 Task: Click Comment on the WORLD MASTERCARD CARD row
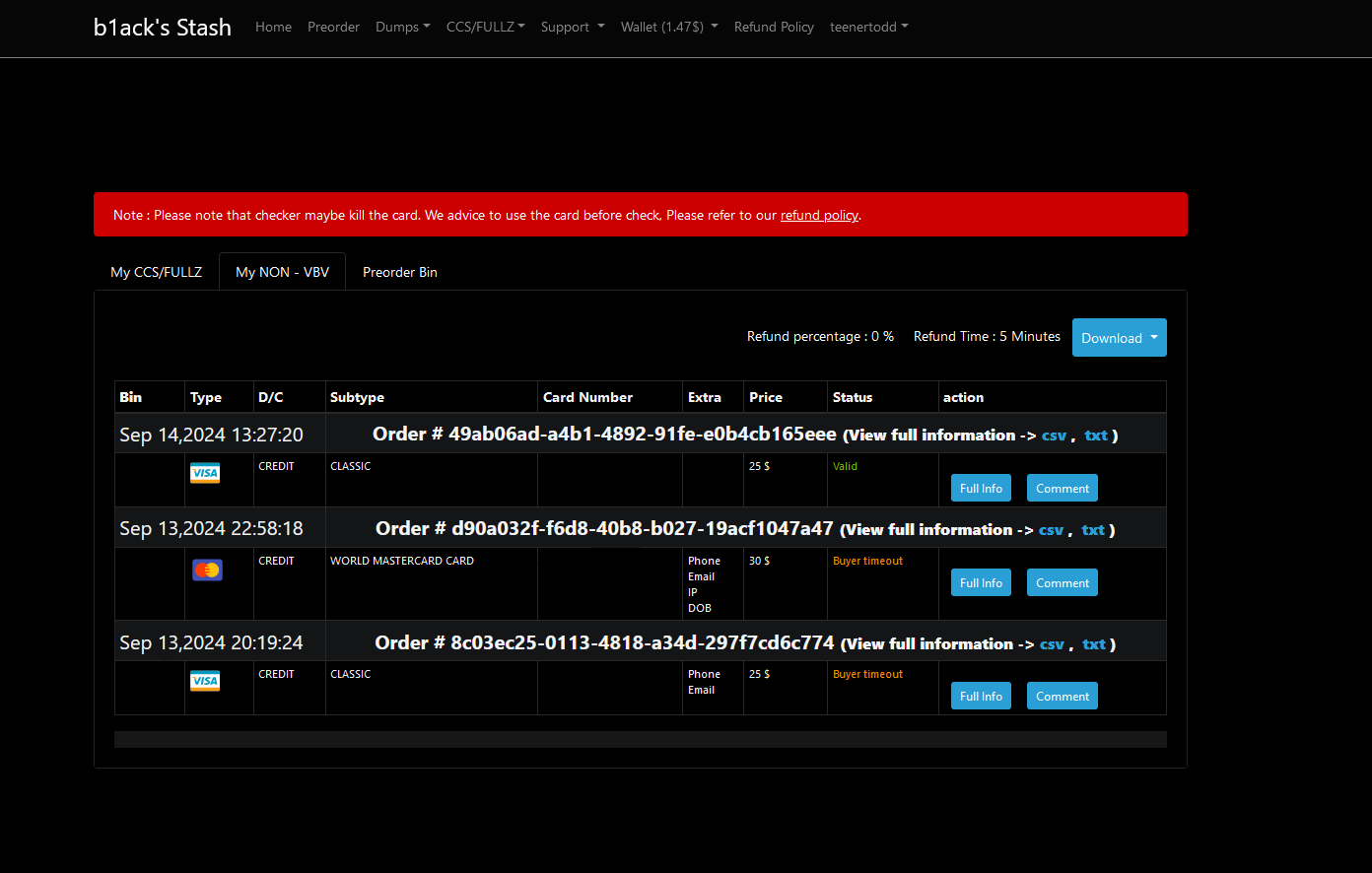pos(1062,582)
